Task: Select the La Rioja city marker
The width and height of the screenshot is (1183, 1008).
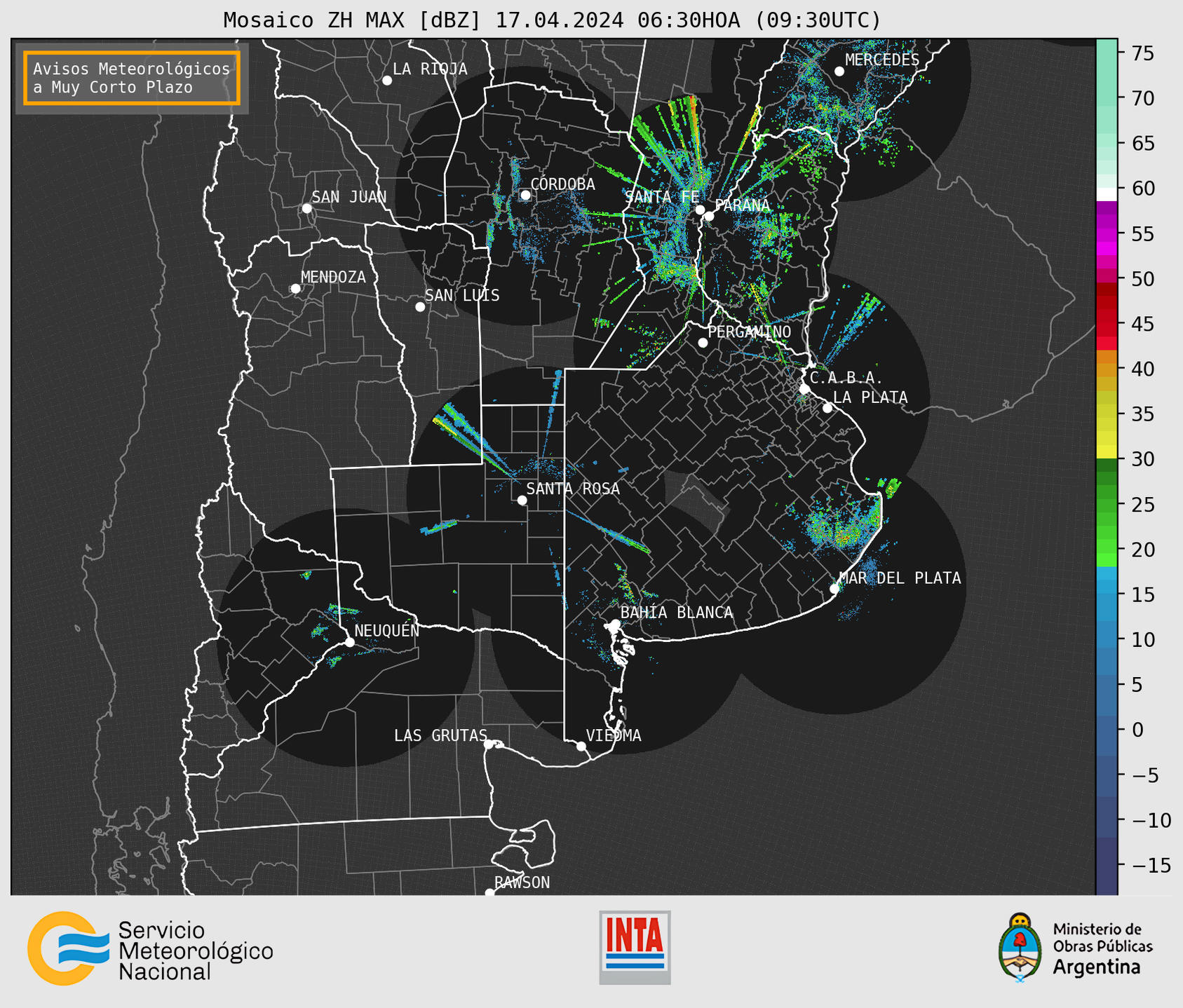Action: point(387,81)
